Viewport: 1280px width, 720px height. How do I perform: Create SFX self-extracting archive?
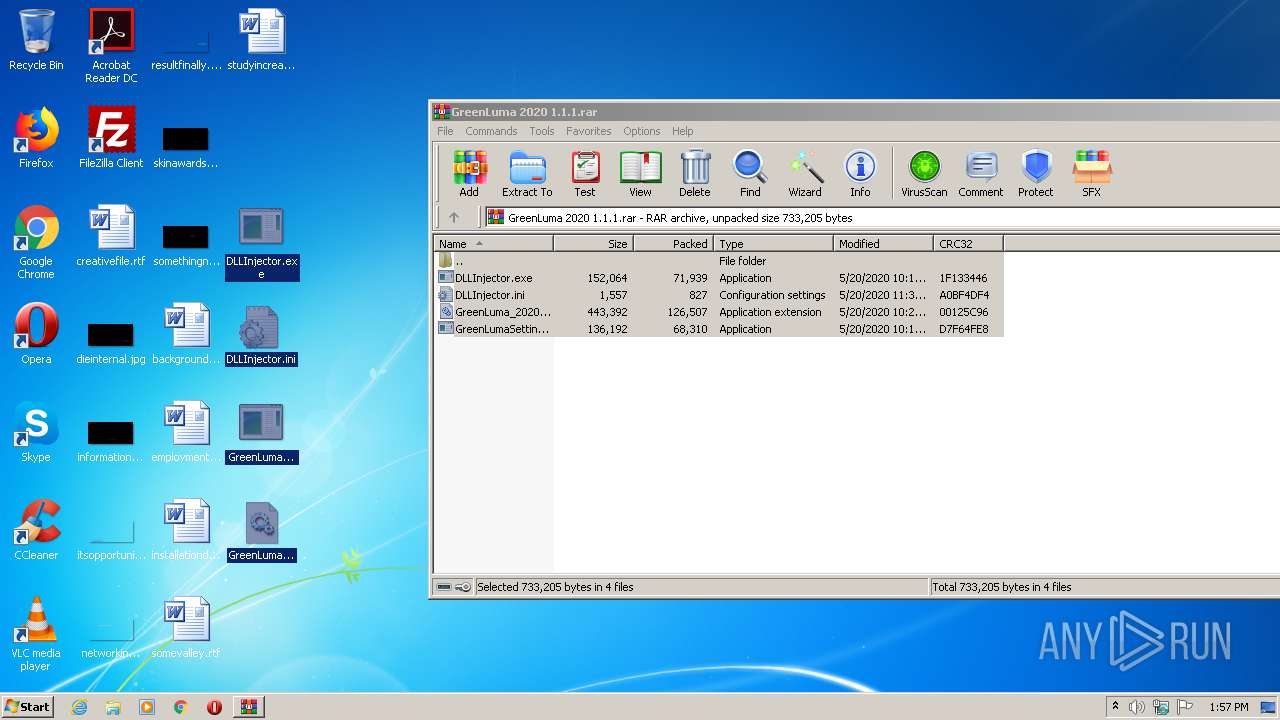[1092, 174]
